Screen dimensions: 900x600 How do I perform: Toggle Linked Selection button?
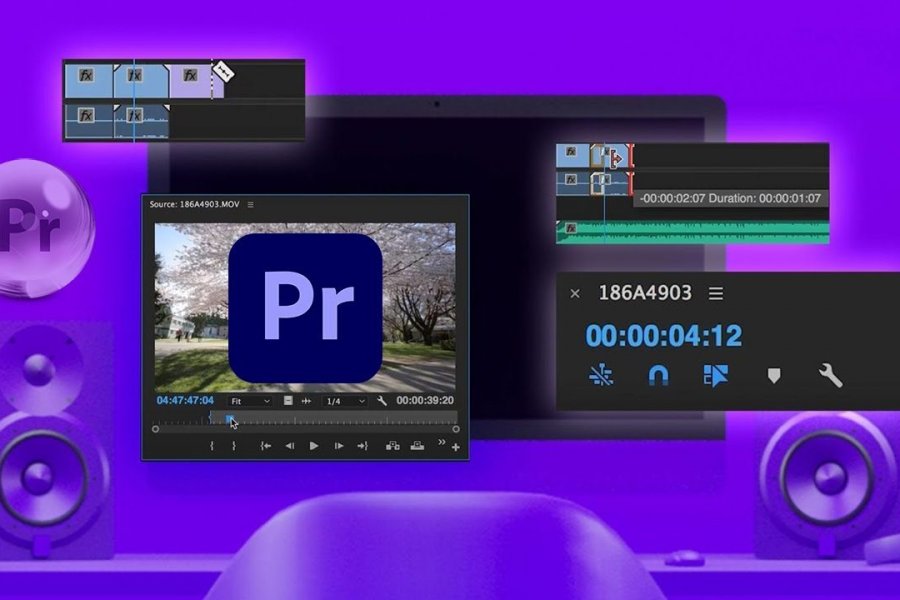tap(715, 376)
